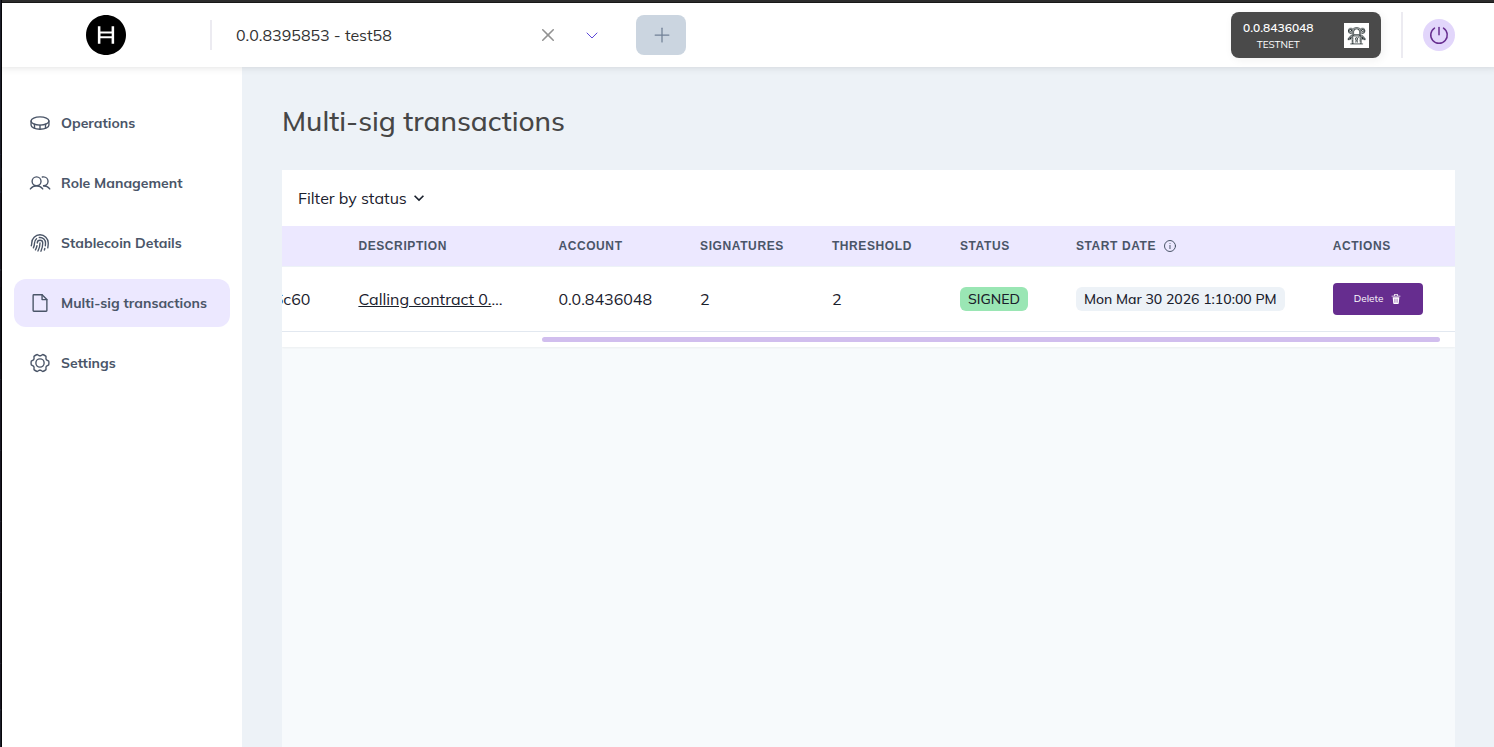Image resolution: width=1494 pixels, height=747 pixels.
Task: Switch to the Settings sidebar entry
Action: 88,363
